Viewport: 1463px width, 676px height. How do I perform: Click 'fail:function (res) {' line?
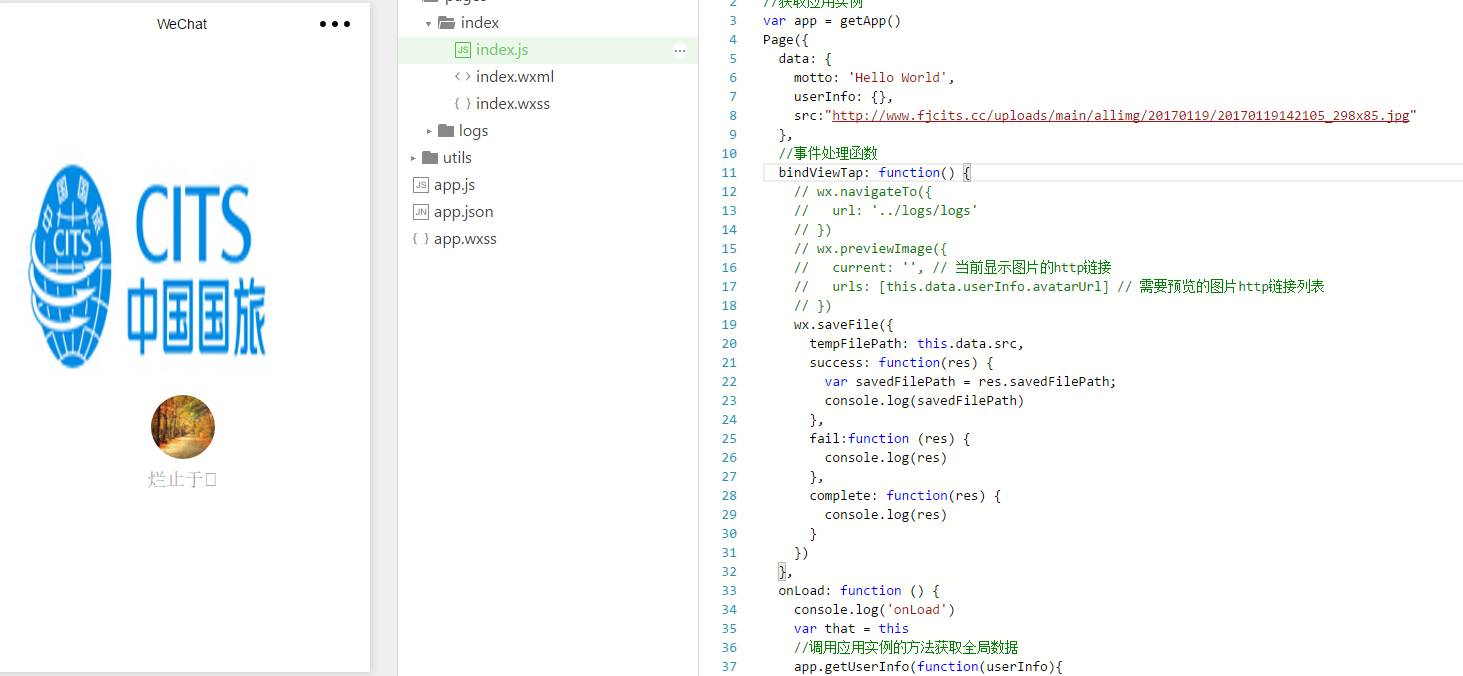[890, 438]
